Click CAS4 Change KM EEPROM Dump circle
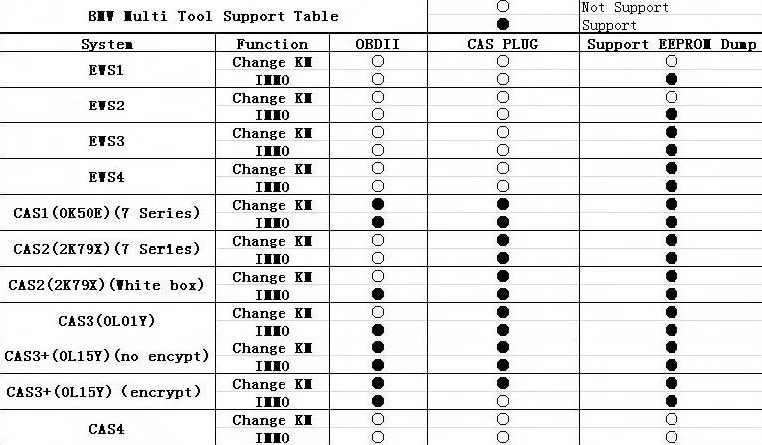The image size is (762, 445). [x=672, y=419]
